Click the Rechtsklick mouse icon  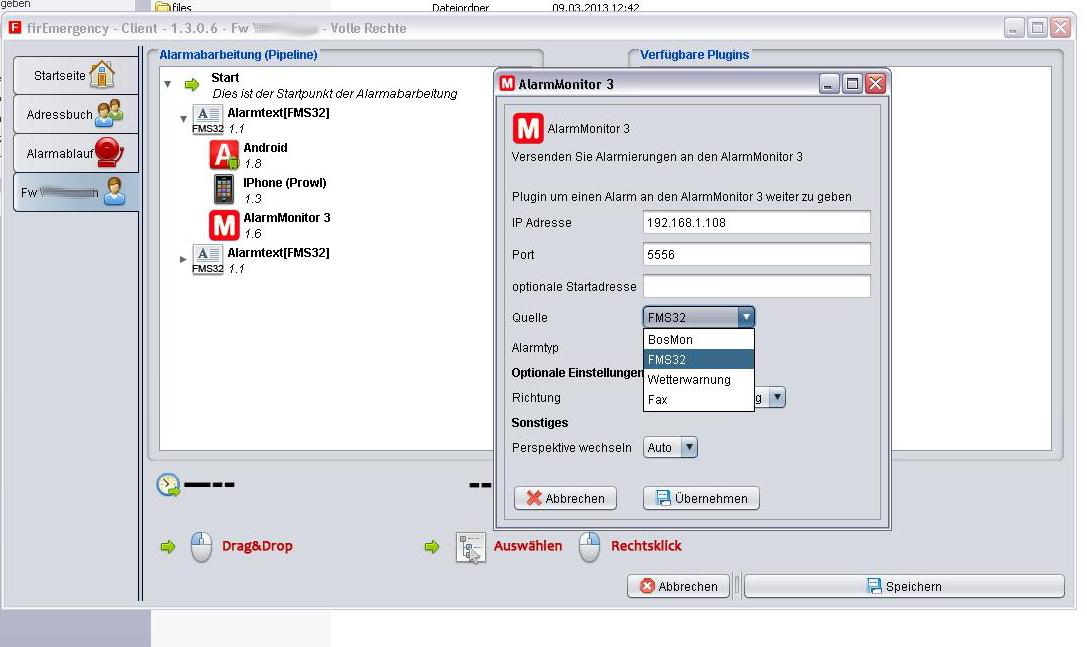click(591, 547)
